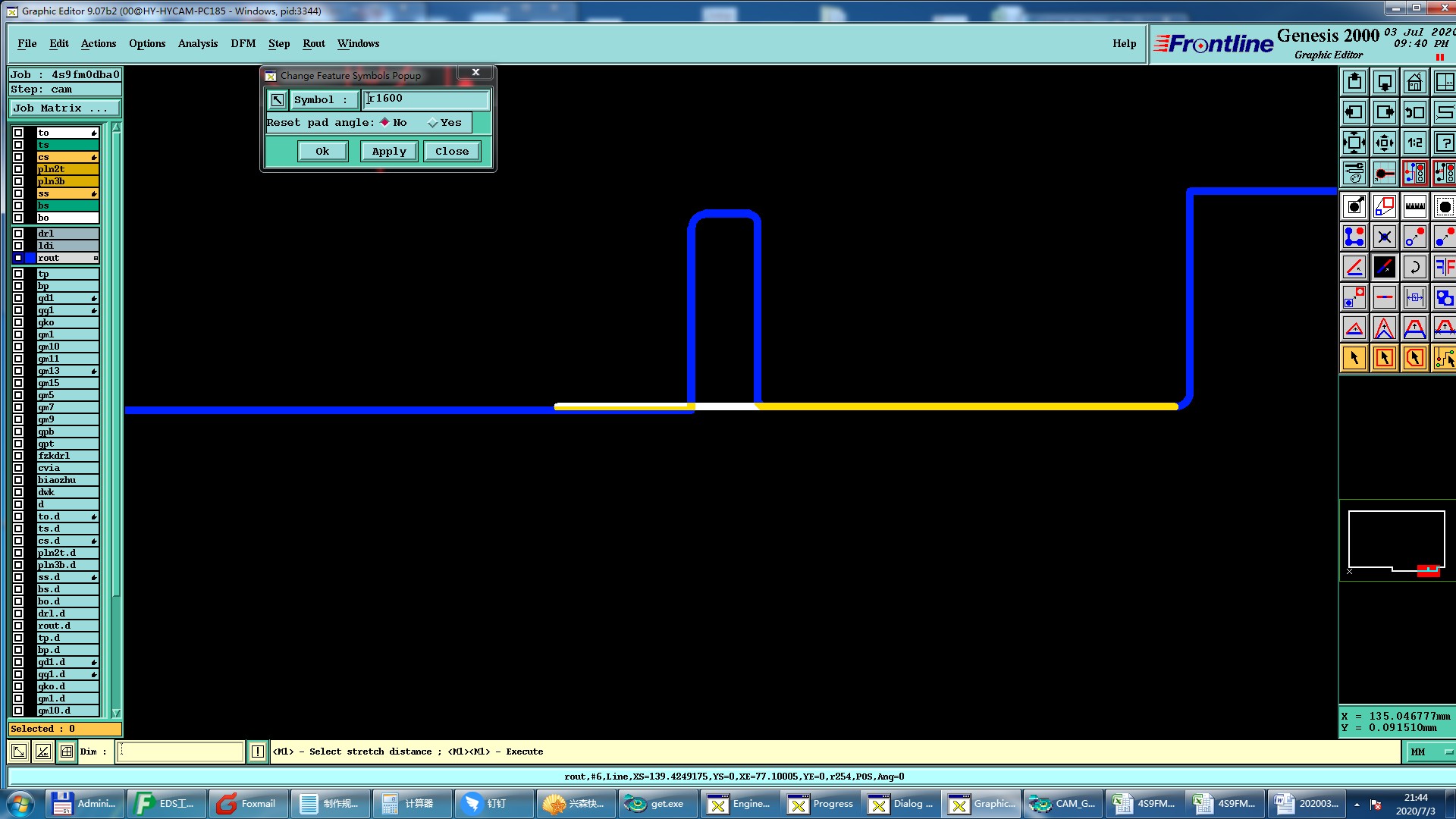Click blue color swatch of rout layer

(x=30, y=258)
